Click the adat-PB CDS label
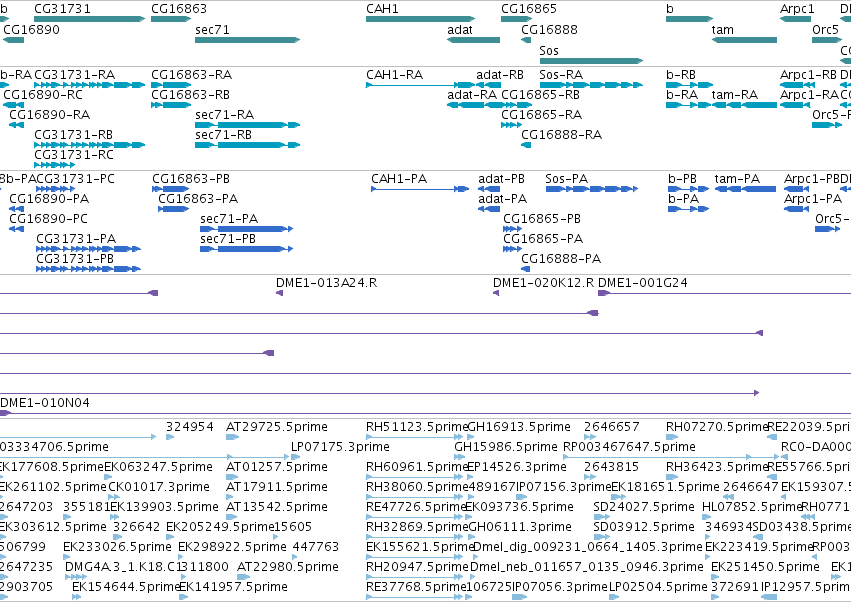 click(501, 179)
